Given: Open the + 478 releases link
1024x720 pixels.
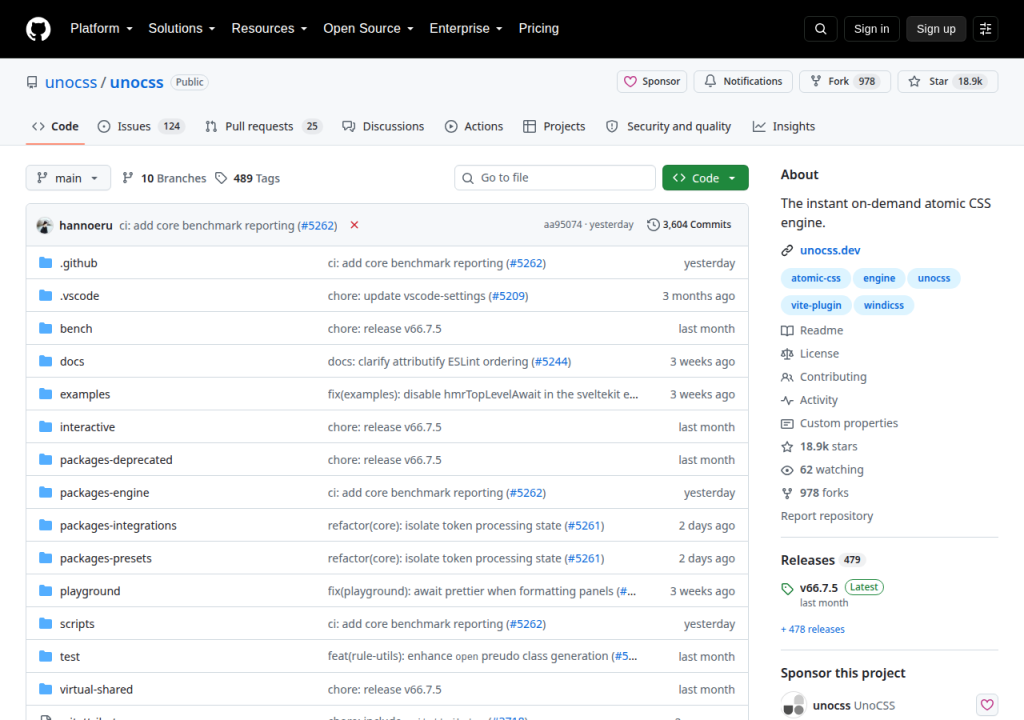Looking at the screenshot, I should click(813, 629).
